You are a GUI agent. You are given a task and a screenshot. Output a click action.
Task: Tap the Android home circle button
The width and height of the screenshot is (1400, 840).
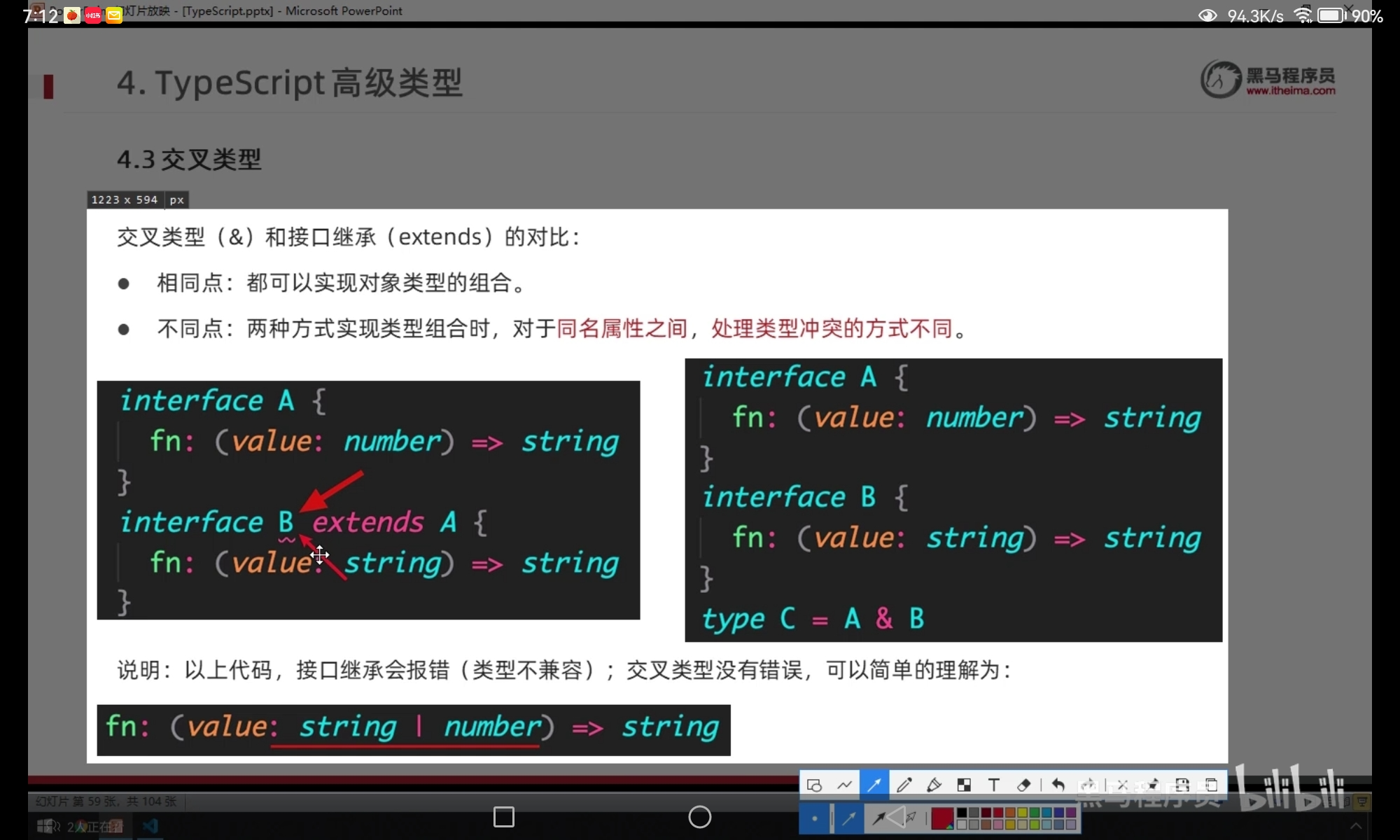coord(700,817)
